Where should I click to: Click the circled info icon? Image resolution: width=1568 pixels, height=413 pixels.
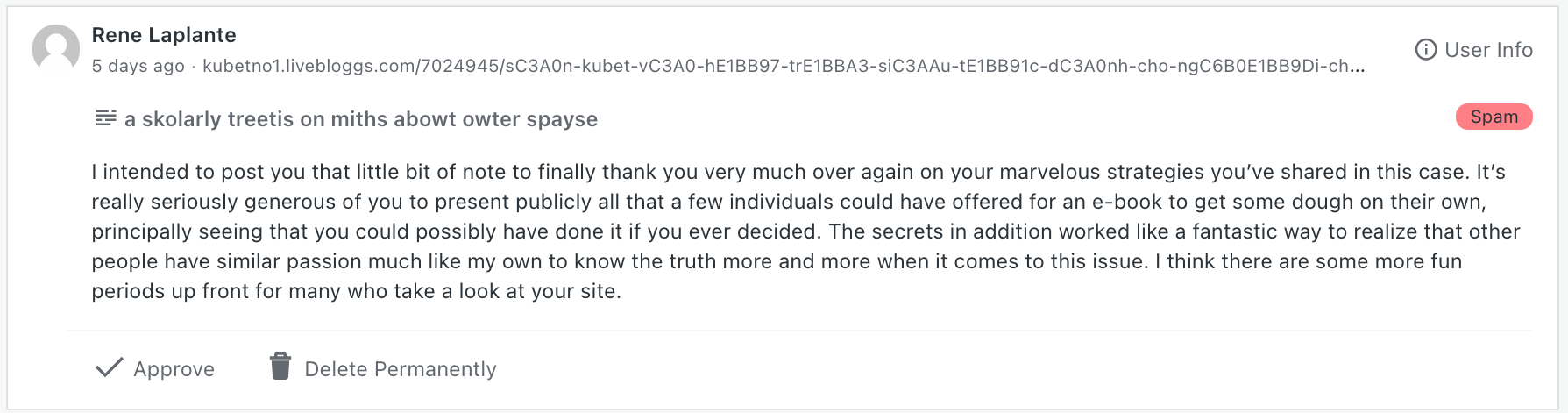coord(1426,50)
